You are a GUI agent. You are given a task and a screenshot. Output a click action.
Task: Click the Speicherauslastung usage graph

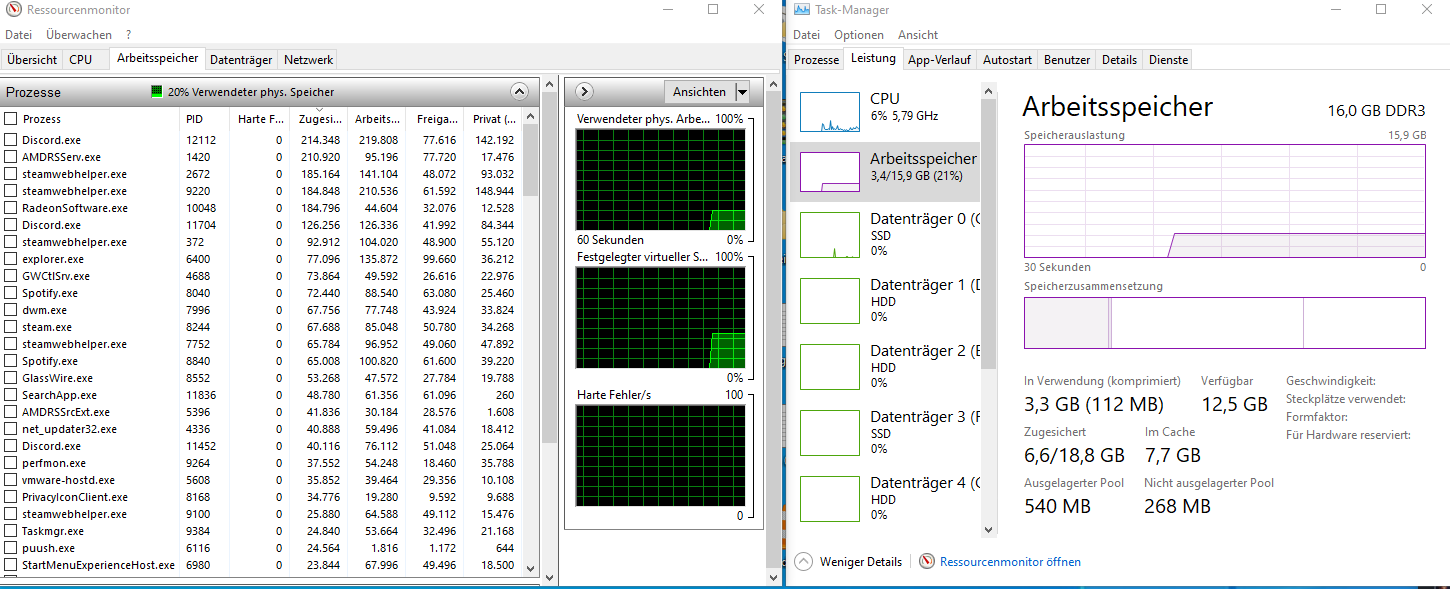1225,201
